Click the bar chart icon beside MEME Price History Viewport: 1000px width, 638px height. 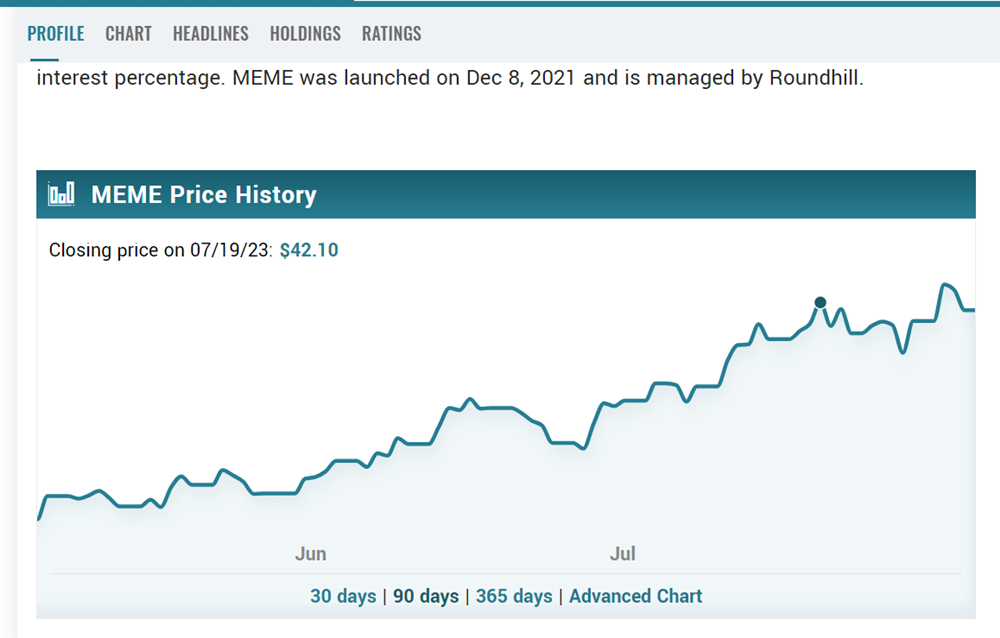tap(60, 194)
